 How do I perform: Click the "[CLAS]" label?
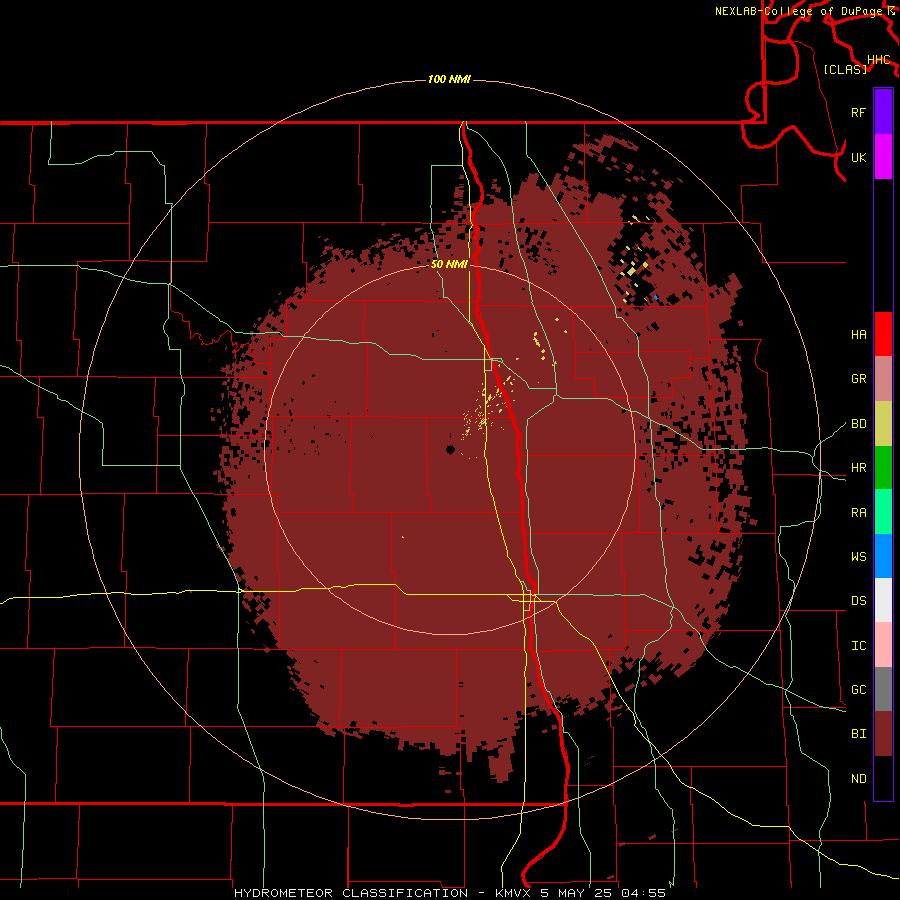coord(845,69)
